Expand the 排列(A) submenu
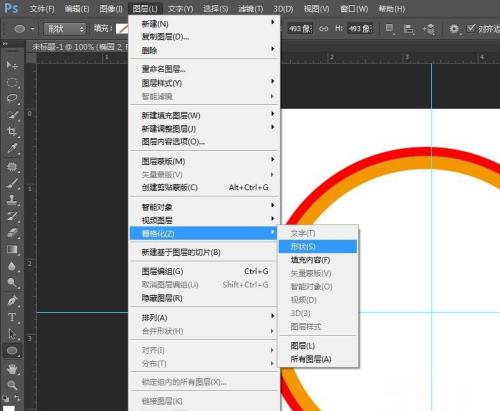 coord(204,318)
